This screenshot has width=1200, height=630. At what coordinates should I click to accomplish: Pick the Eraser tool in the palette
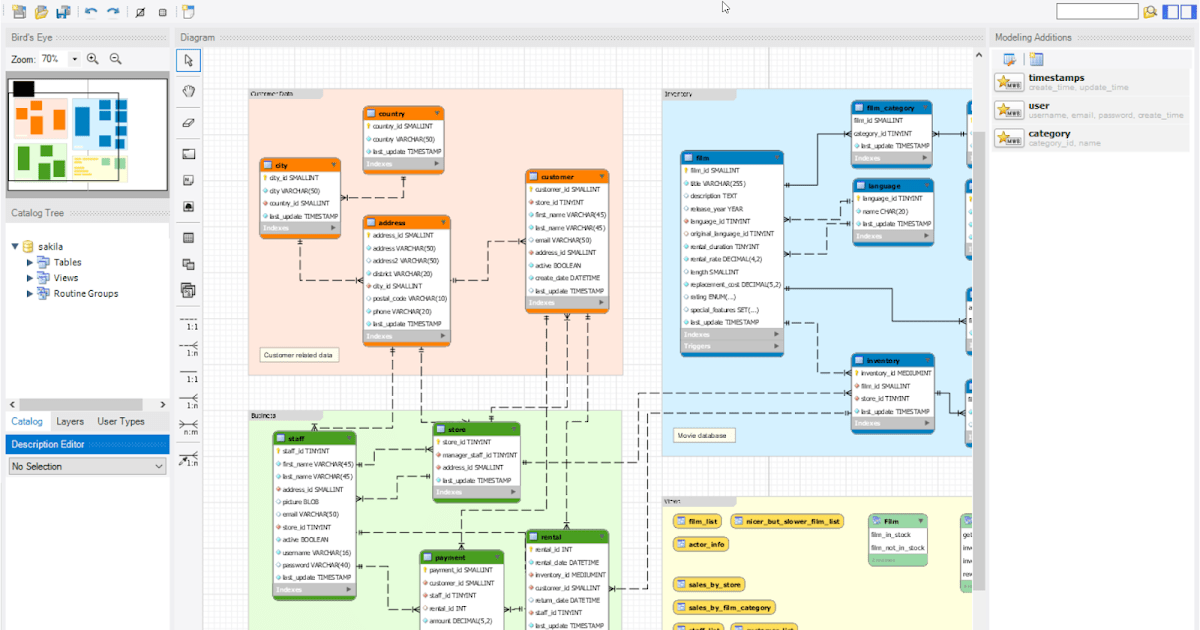point(188,122)
